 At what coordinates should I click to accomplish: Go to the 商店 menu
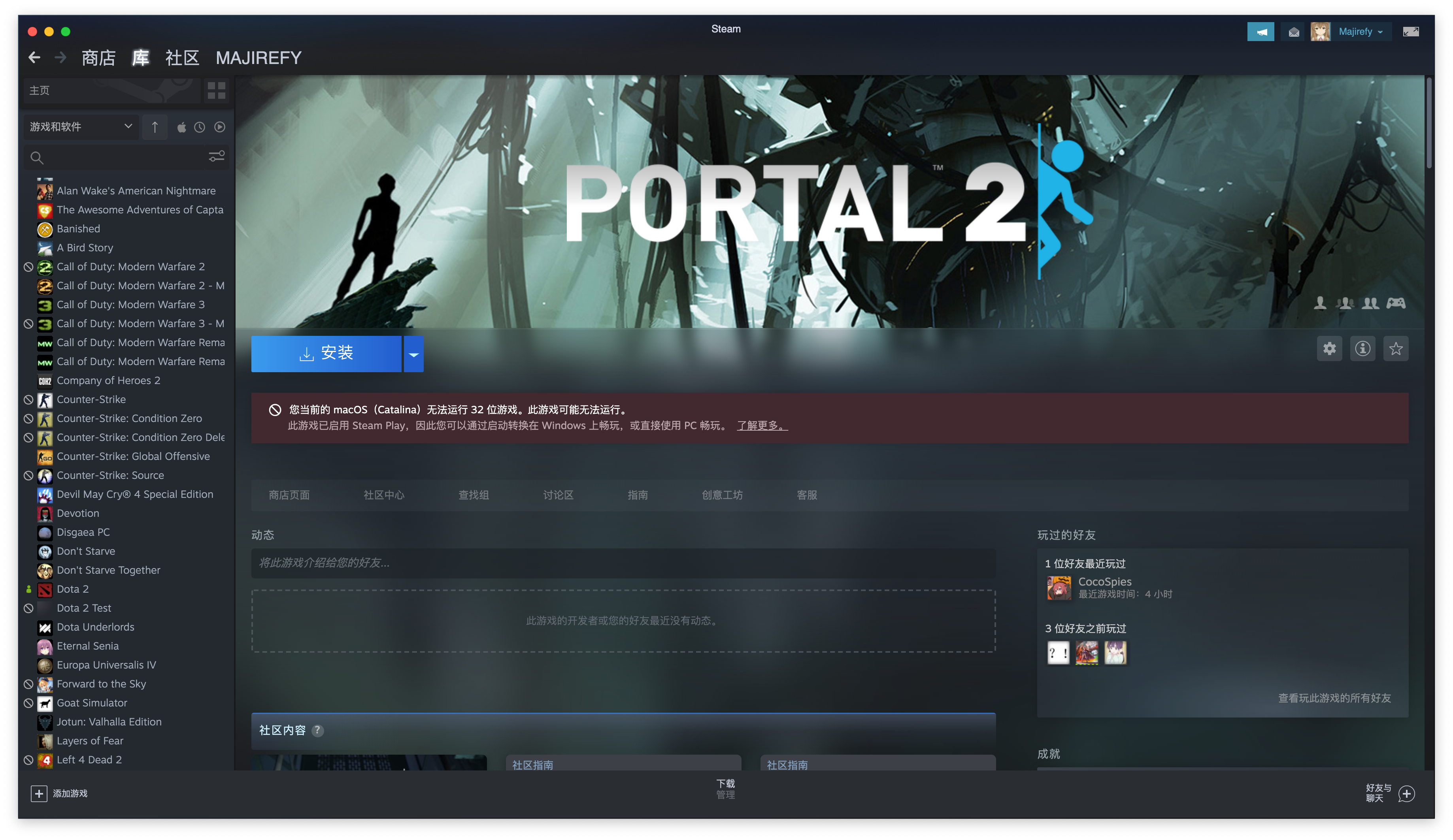(98, 58)
